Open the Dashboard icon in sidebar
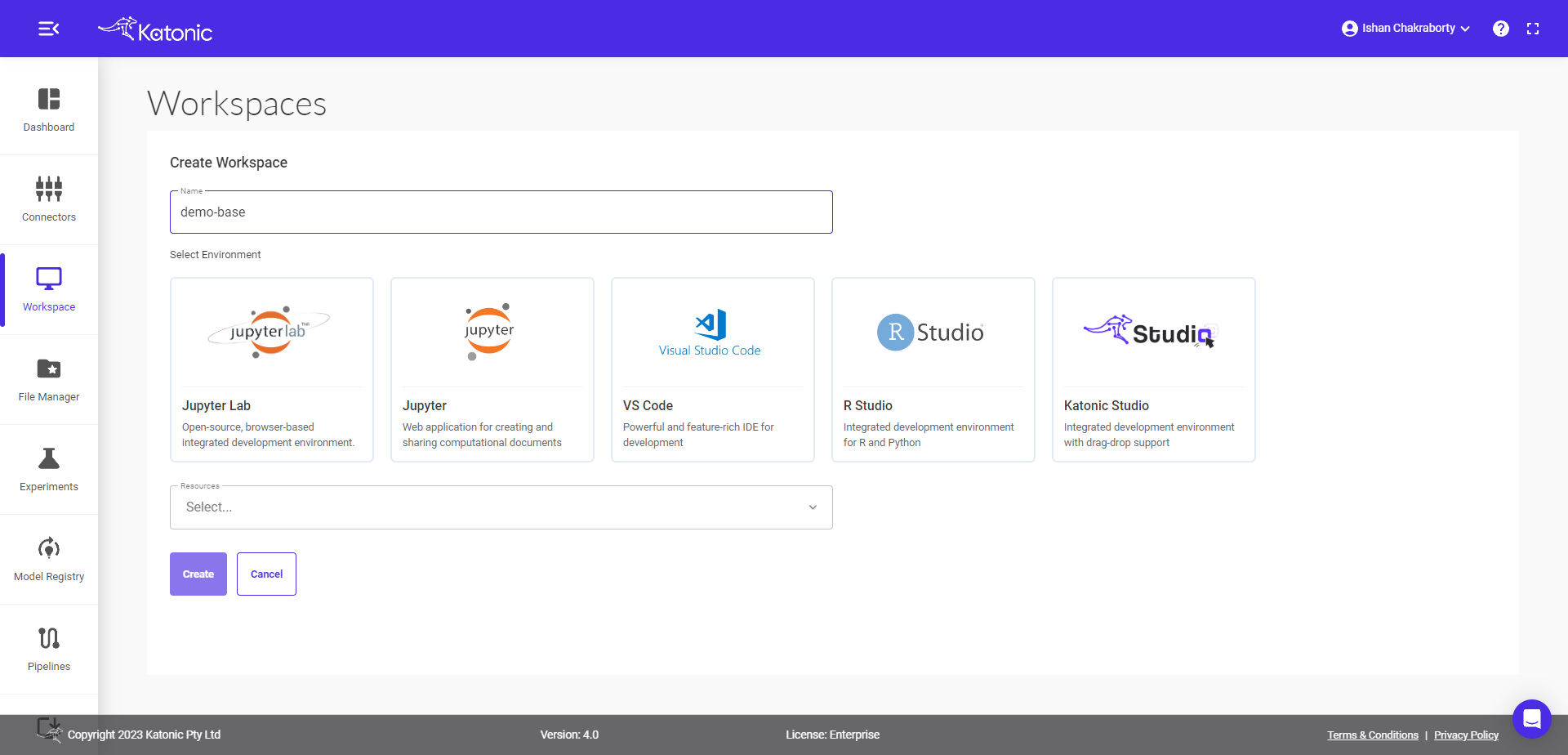This screenshot has height=755, width=1568. coord(49,99)
